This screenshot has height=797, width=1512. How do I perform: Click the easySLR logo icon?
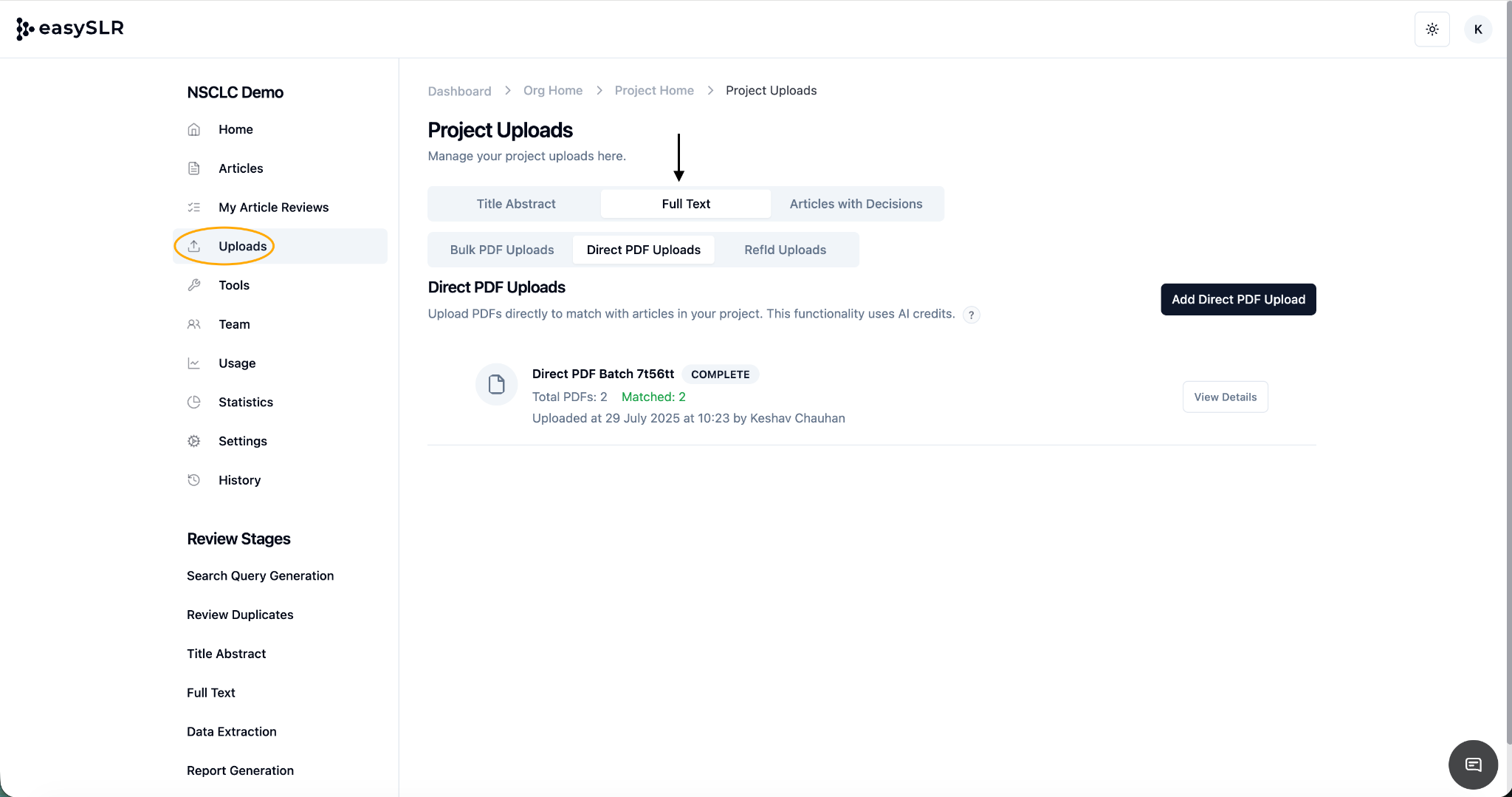click(x=25, y=29)
